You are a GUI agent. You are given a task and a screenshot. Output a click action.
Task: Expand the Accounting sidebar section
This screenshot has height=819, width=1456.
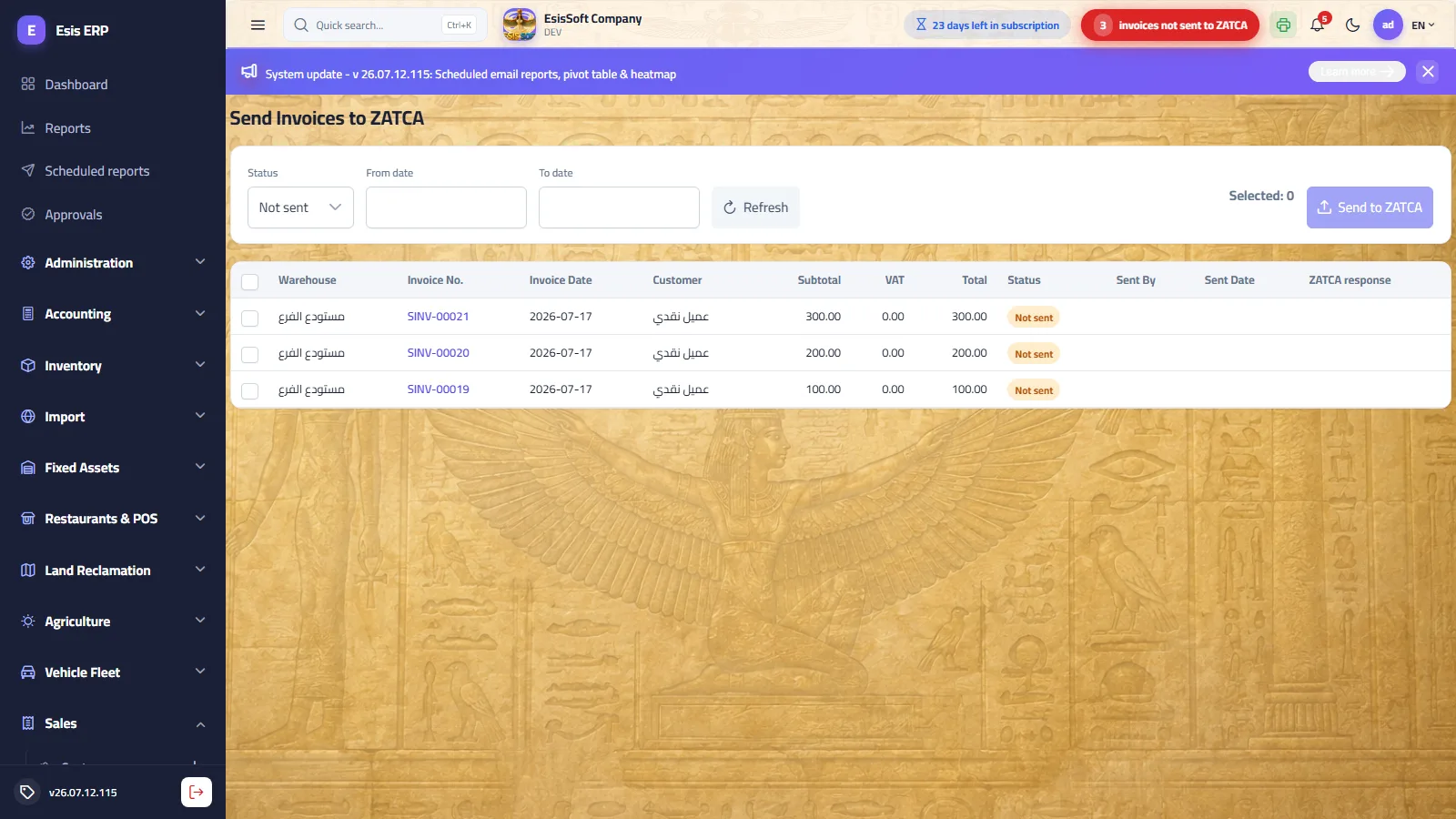[x=113, y=314]
